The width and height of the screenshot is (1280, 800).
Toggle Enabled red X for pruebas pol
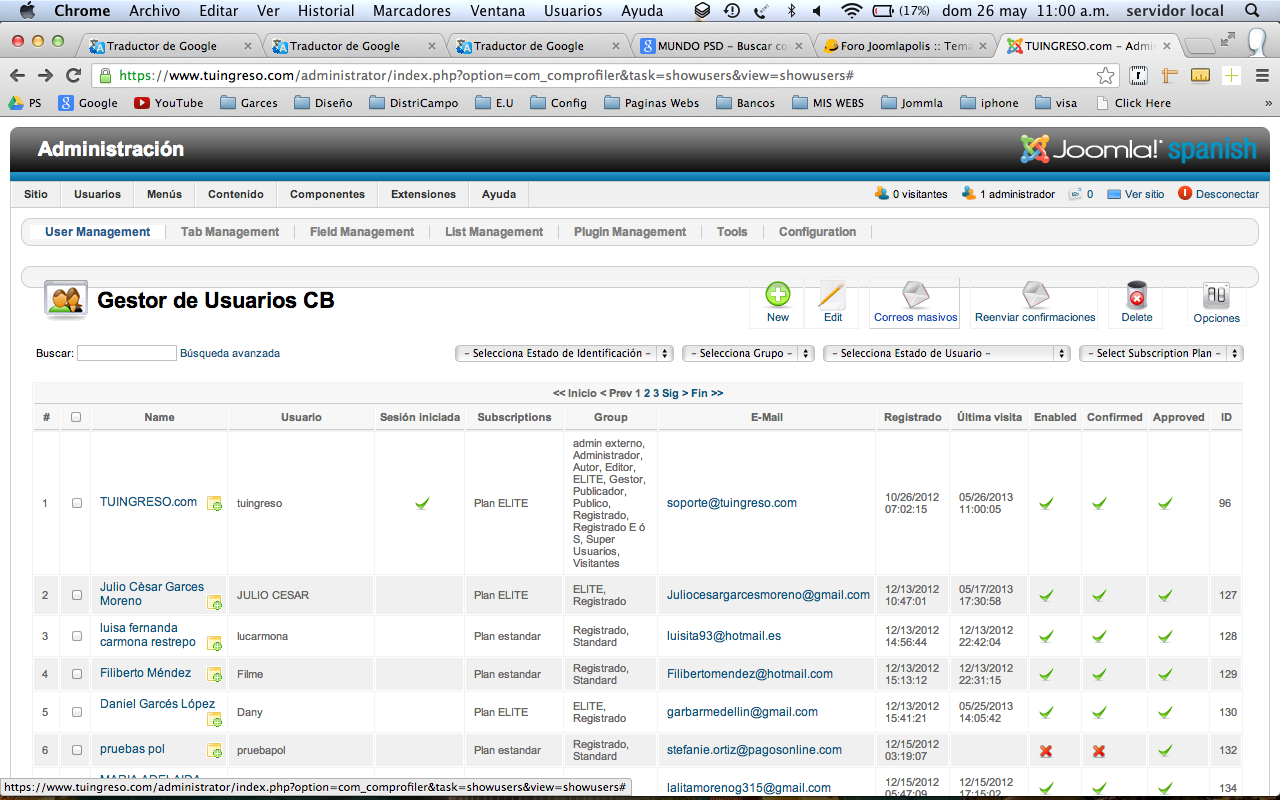tap(1046, 750)
